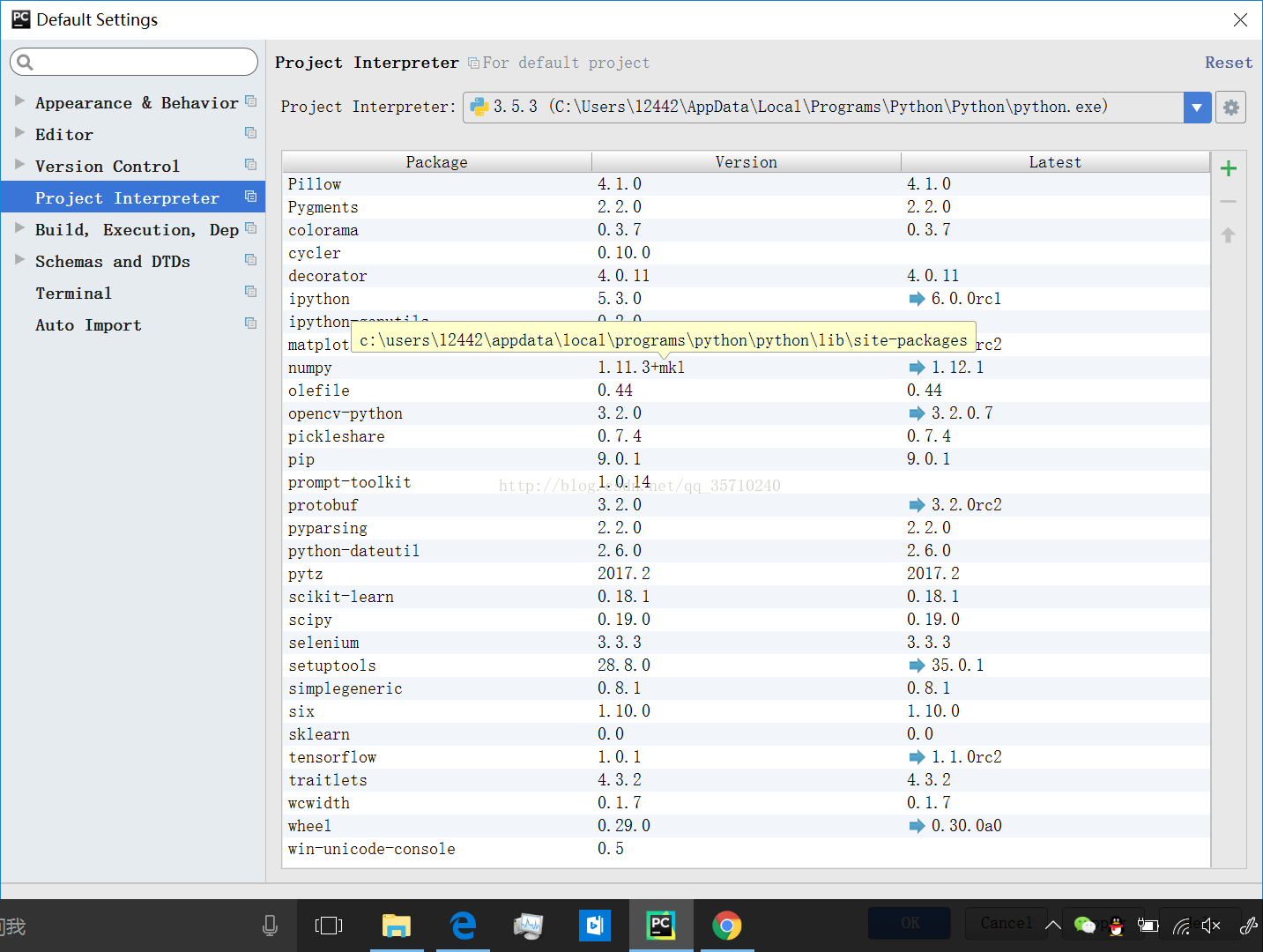The image size is (1263, 952).
Task: Select Project Interpreter in settings tree
Action: click(x=133, y=197)
